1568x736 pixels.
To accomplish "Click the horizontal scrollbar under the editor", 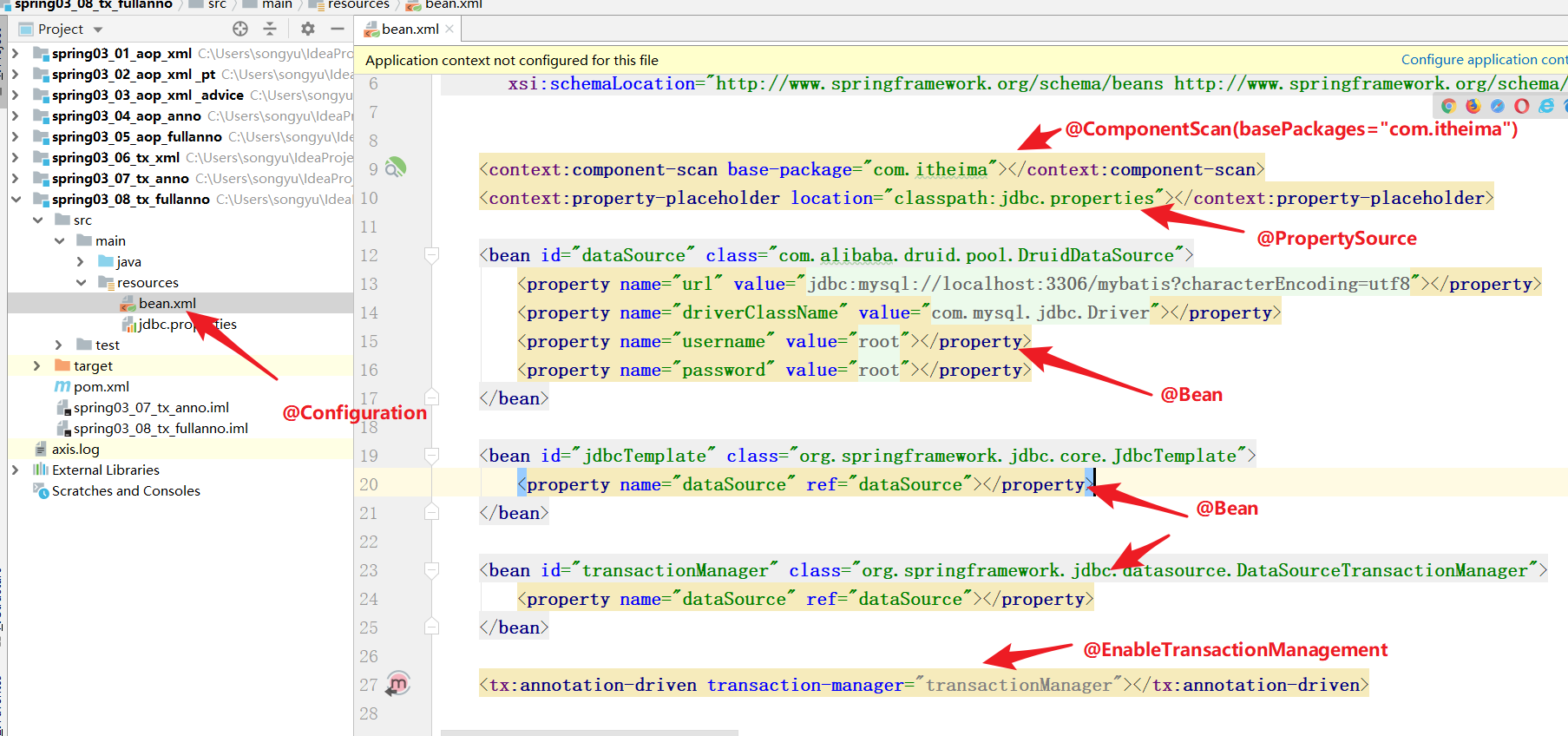I will (589, 733).
